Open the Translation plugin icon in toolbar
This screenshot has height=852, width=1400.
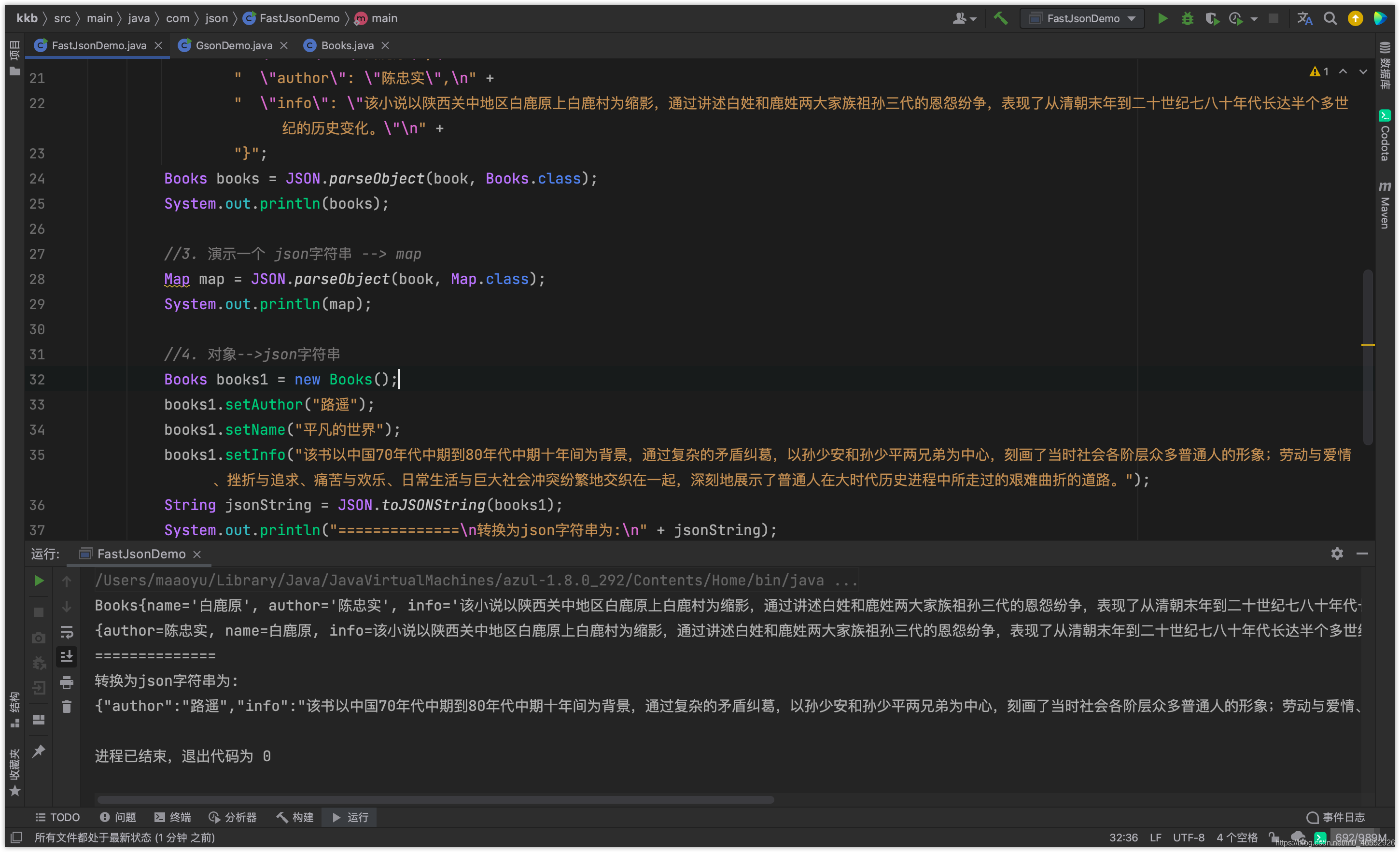pyautogui.click(x=1304, y=19)
